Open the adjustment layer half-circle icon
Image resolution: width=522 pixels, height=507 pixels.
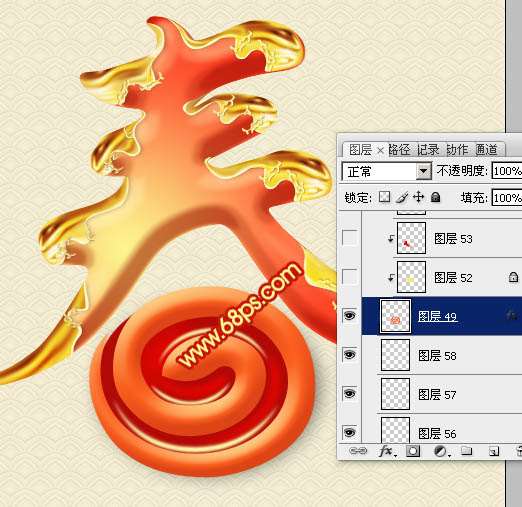(x=442, y=452)
